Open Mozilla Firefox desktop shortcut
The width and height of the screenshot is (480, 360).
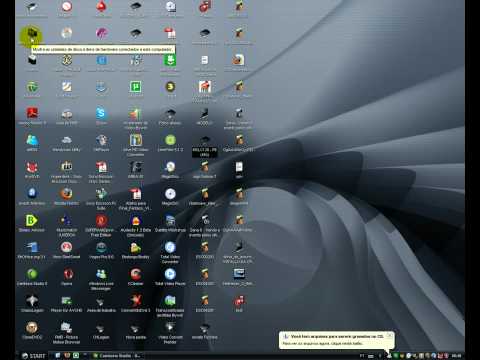click(x=66, y=196)
